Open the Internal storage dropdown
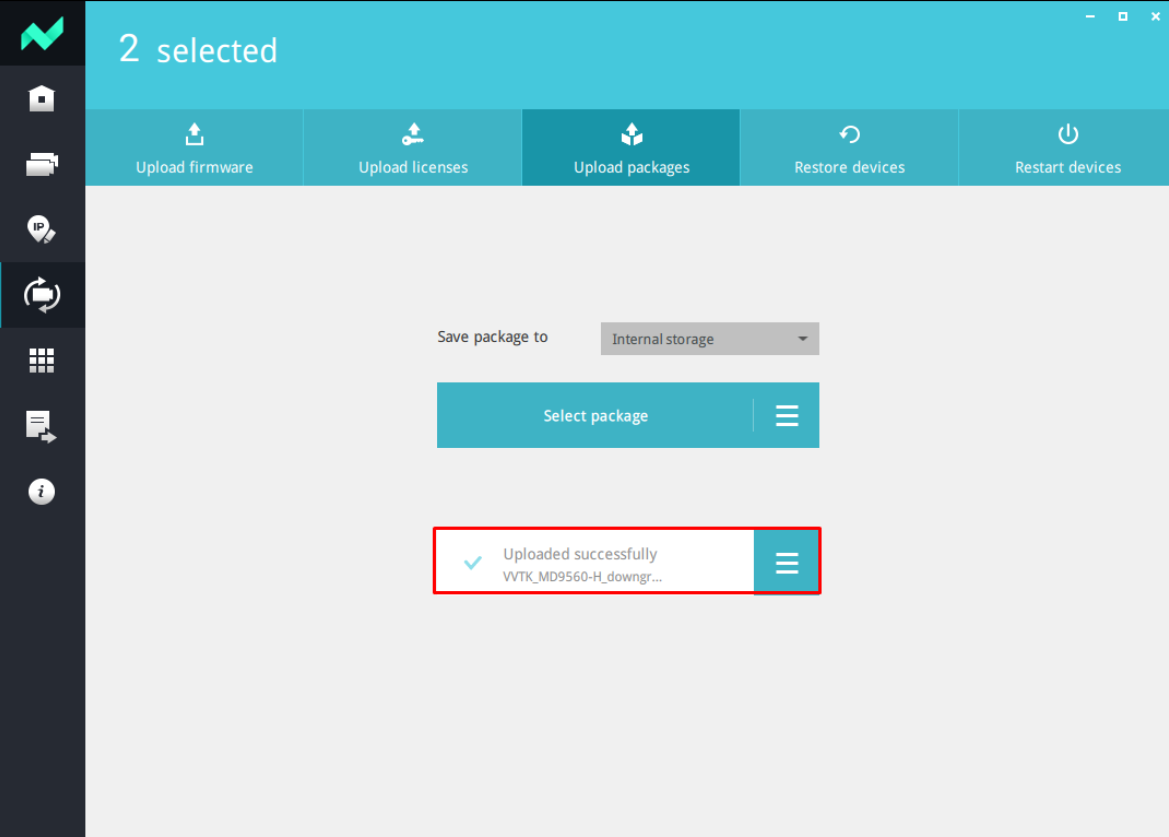1169x837 pixels. 710,339
